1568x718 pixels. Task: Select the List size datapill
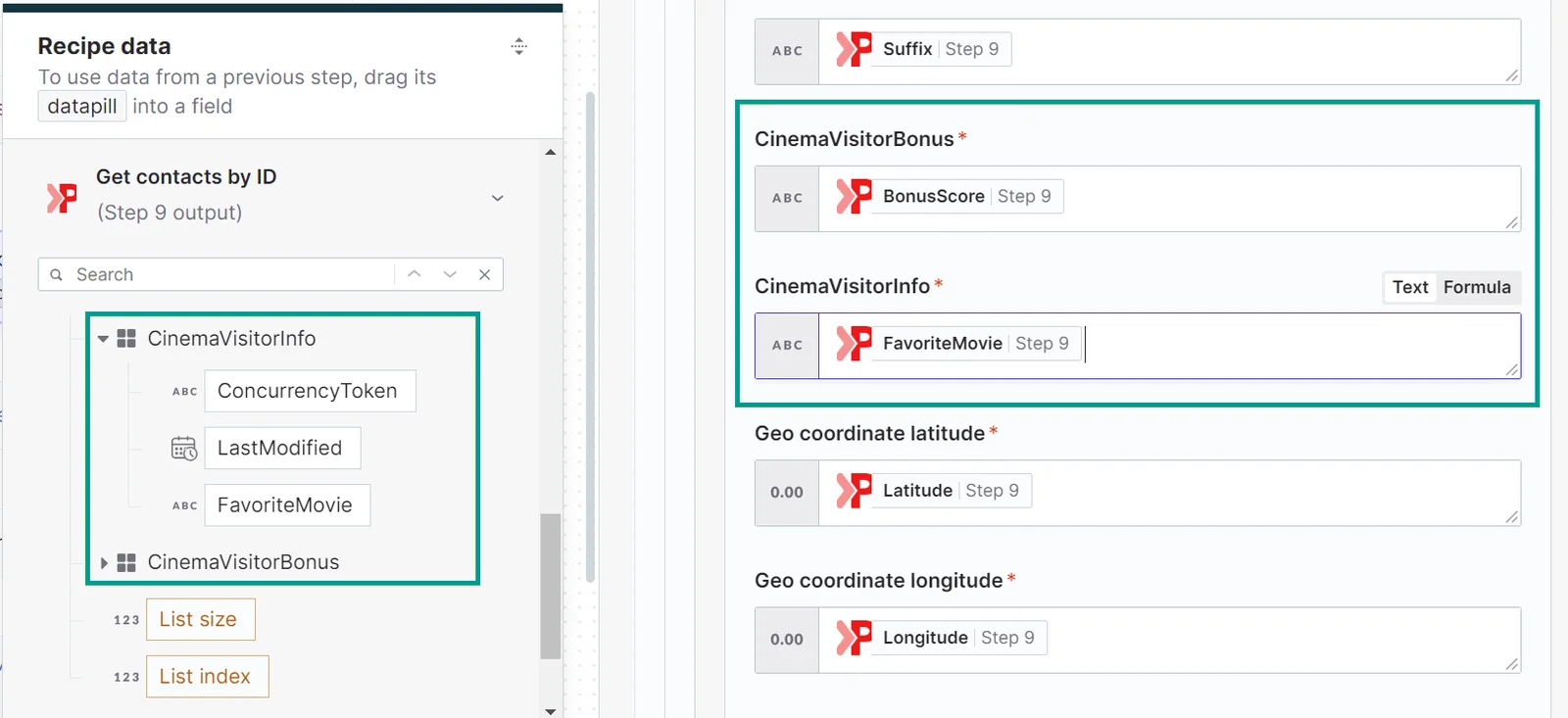pos(201,619)
